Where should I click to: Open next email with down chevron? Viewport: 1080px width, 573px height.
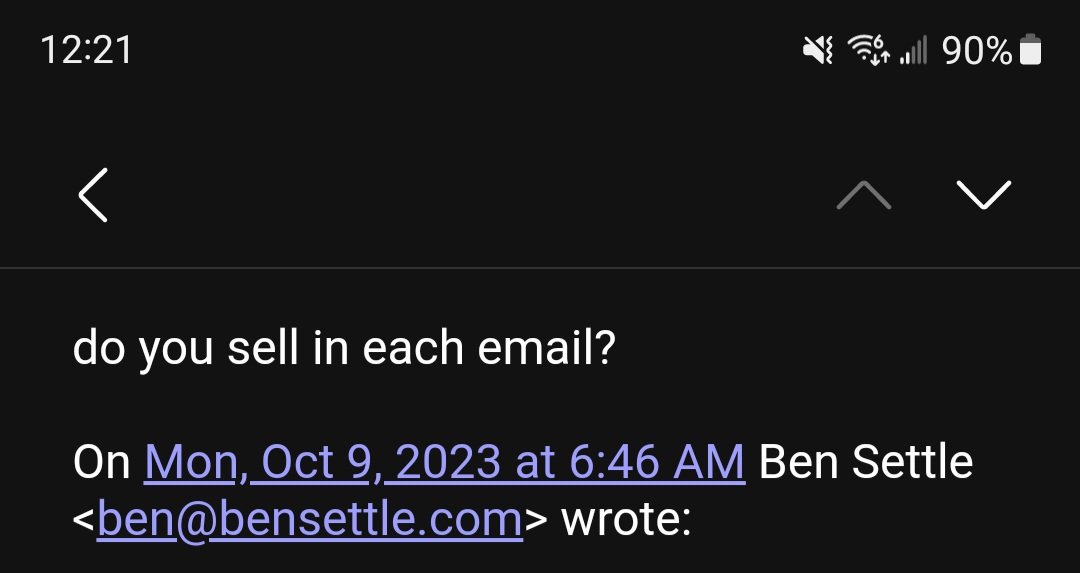[x=983, y=195]
